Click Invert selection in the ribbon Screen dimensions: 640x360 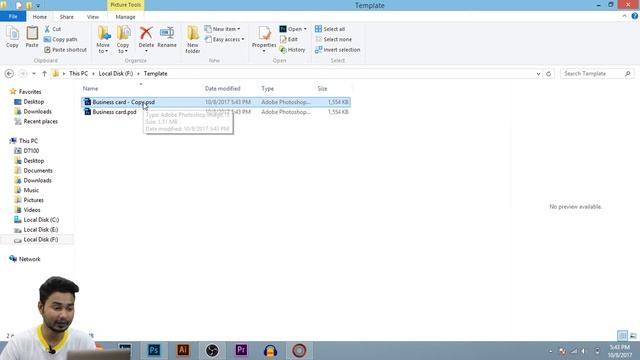[338, 49]
